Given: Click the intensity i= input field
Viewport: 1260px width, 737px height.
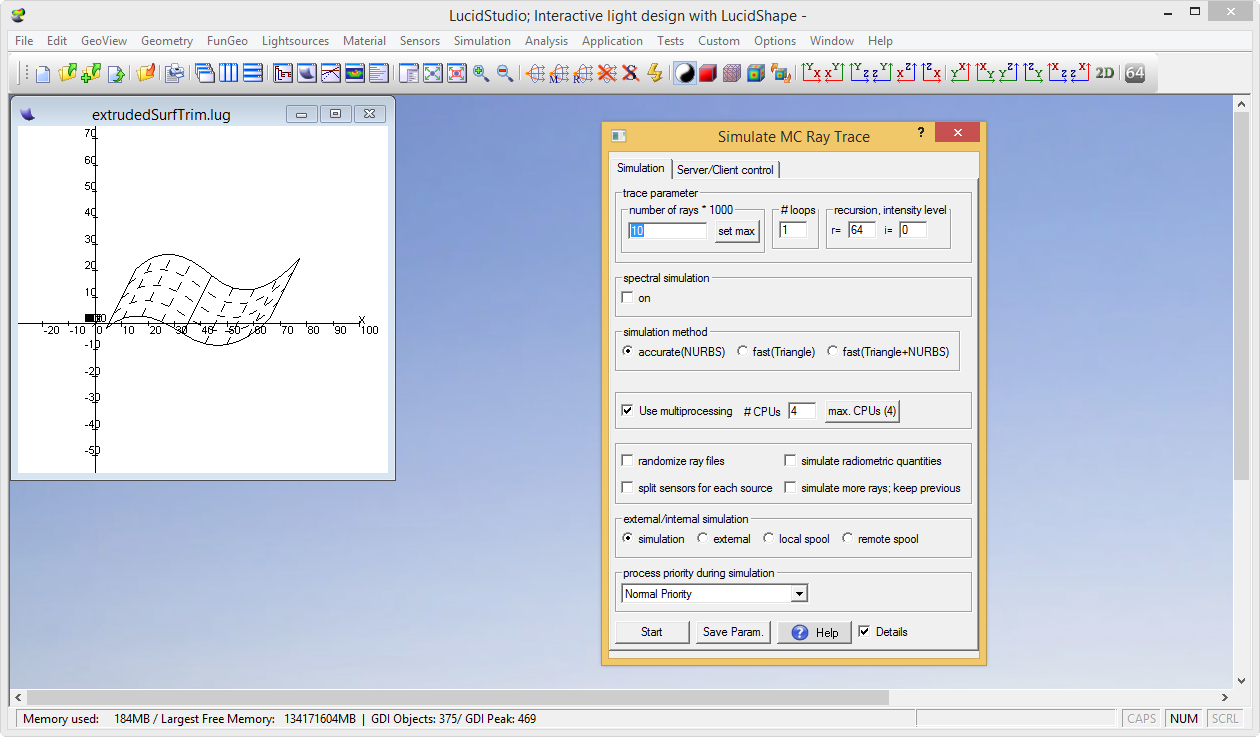Looking at the screenshot, I should 913,230.
